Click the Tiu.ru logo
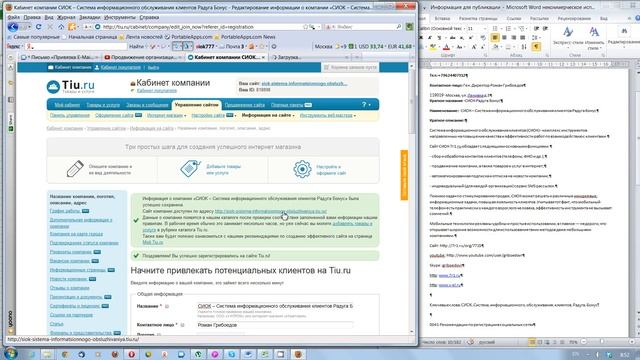 (71, 86)
